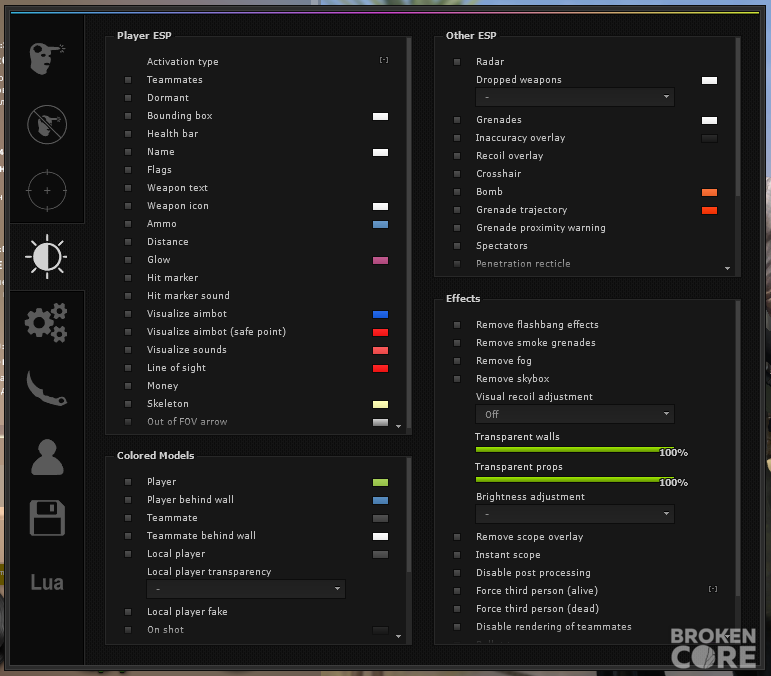The width and height of the screenshot is (771, 676).
Task: Click the Crosshair label in Other ESP
Action: pos(499,174)
